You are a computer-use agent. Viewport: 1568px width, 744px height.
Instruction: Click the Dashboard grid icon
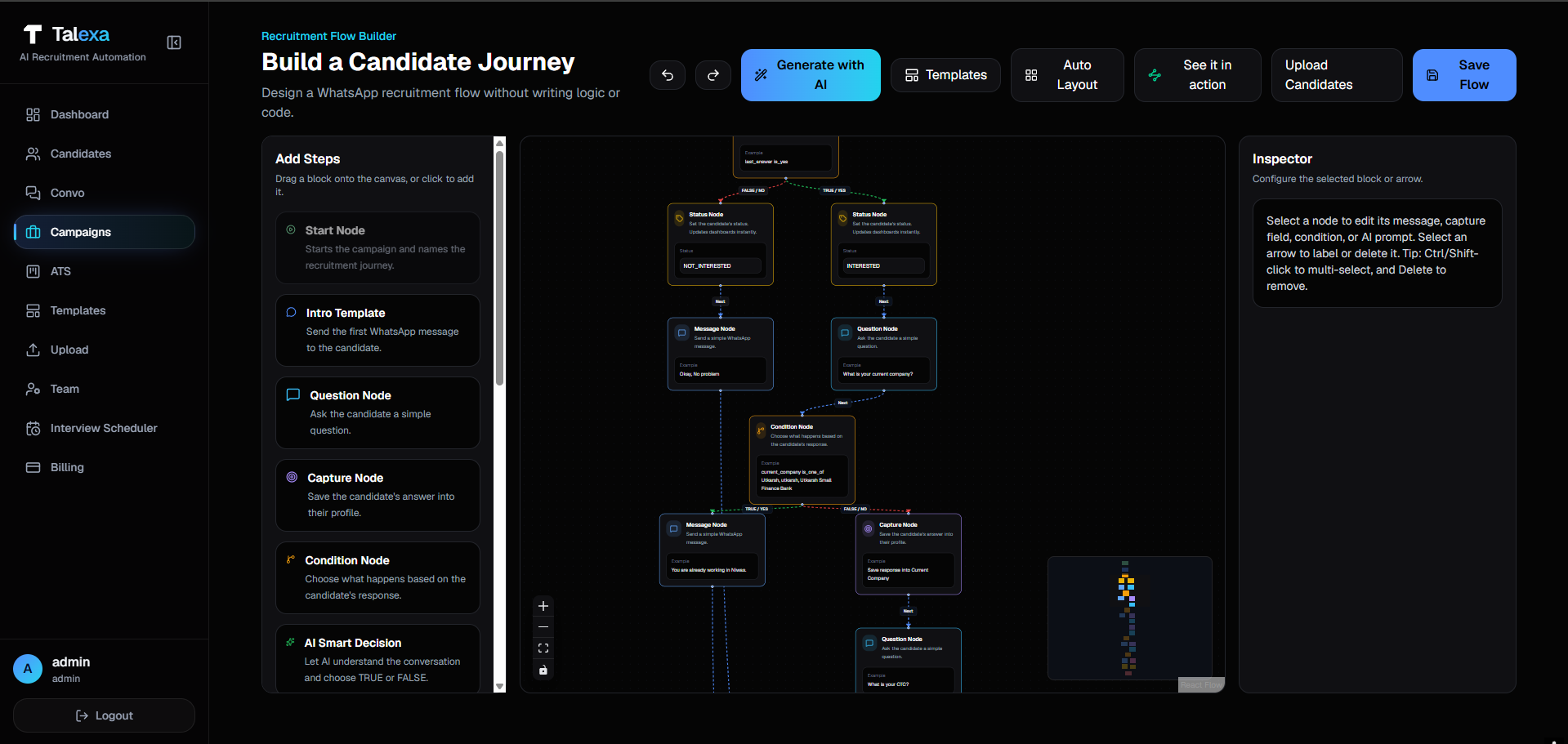(33, 114)
